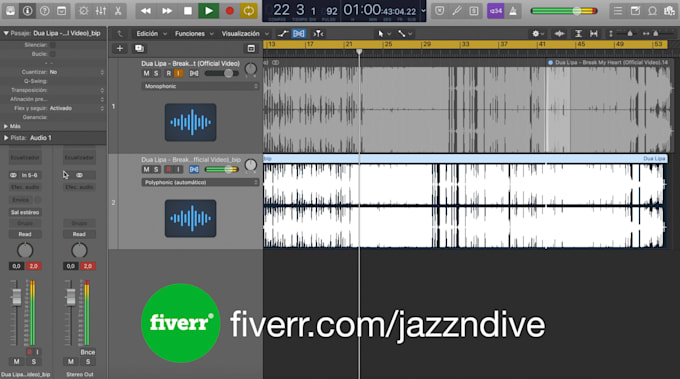Toggle the Show Automation curve icon
Viewport: 680px width, 379px height.
point(283,33)
